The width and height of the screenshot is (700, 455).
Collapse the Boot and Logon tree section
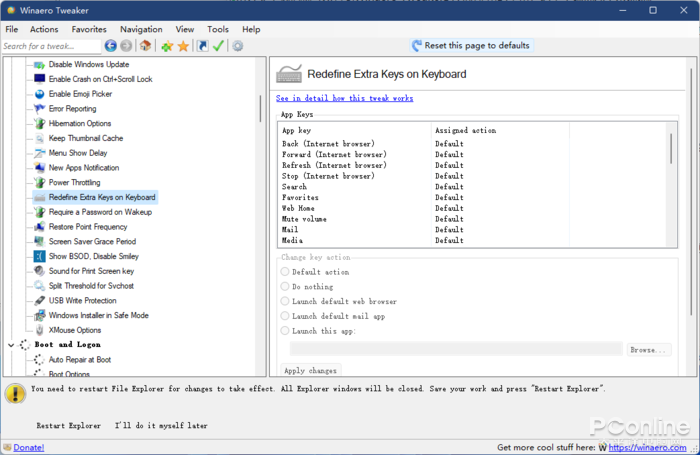[11, 345]
